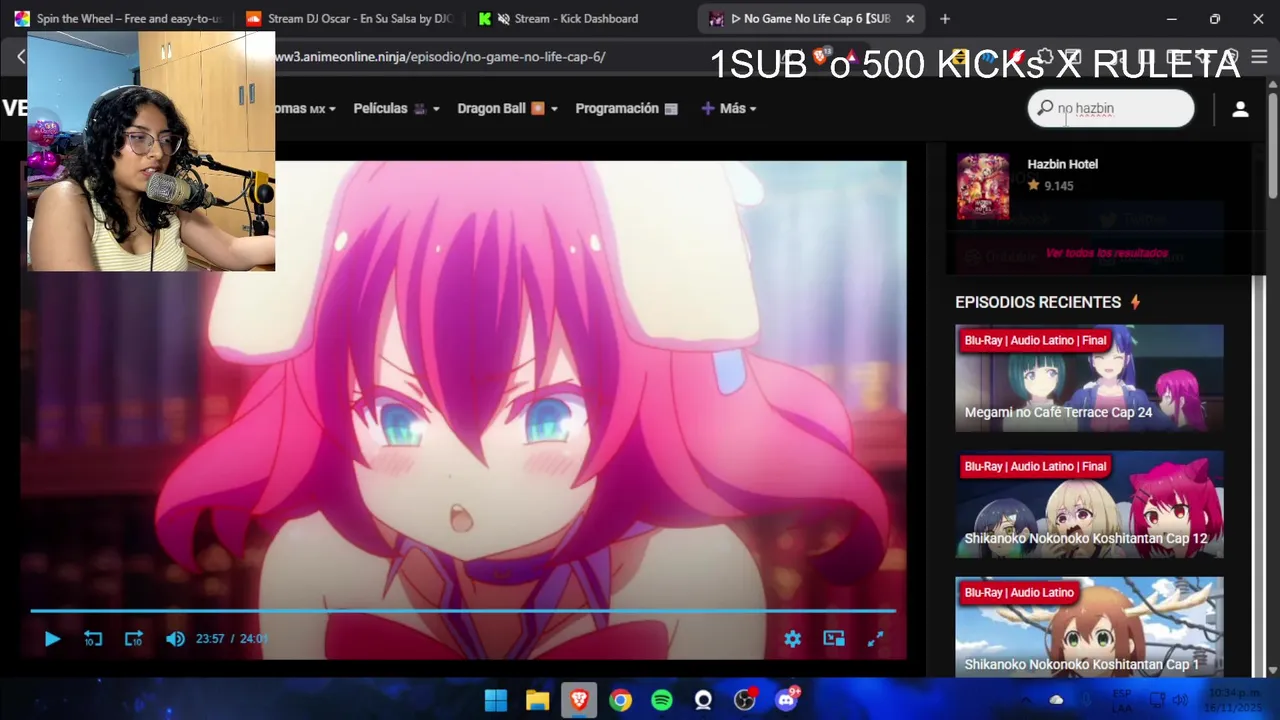Open Discord from the taskbar
Image resolution: width=1280 pixels, height=720 pixels.
coord(787,700)
